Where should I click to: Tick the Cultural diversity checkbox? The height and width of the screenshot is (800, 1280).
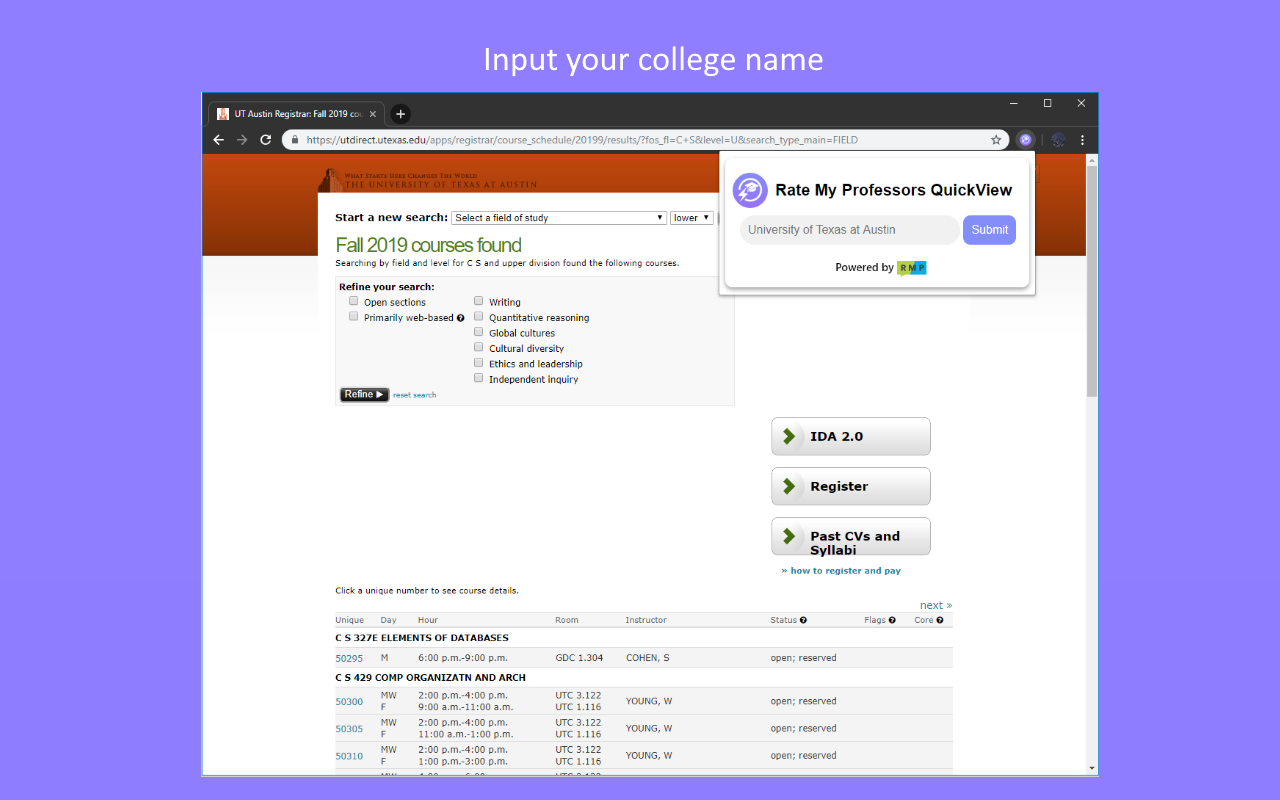(478, 347)
